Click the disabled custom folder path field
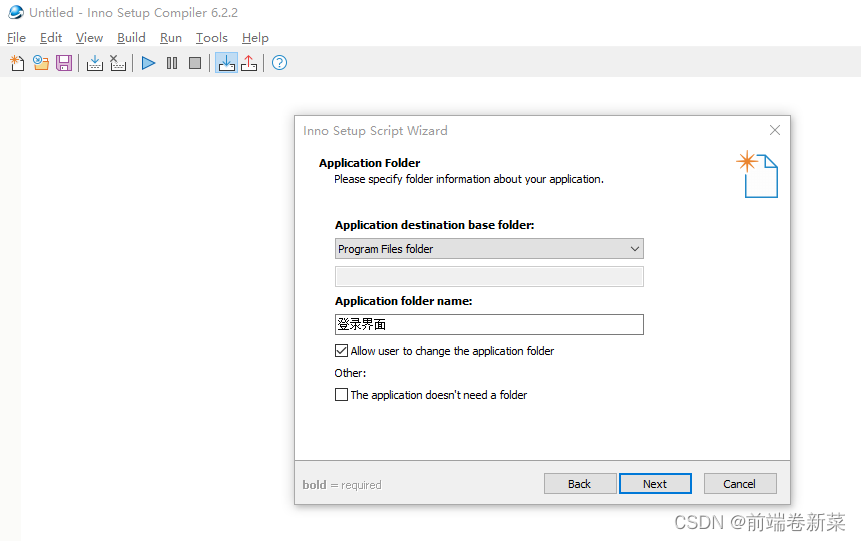The width and height of the screenshot is (861, 541). tap(489, 276)
